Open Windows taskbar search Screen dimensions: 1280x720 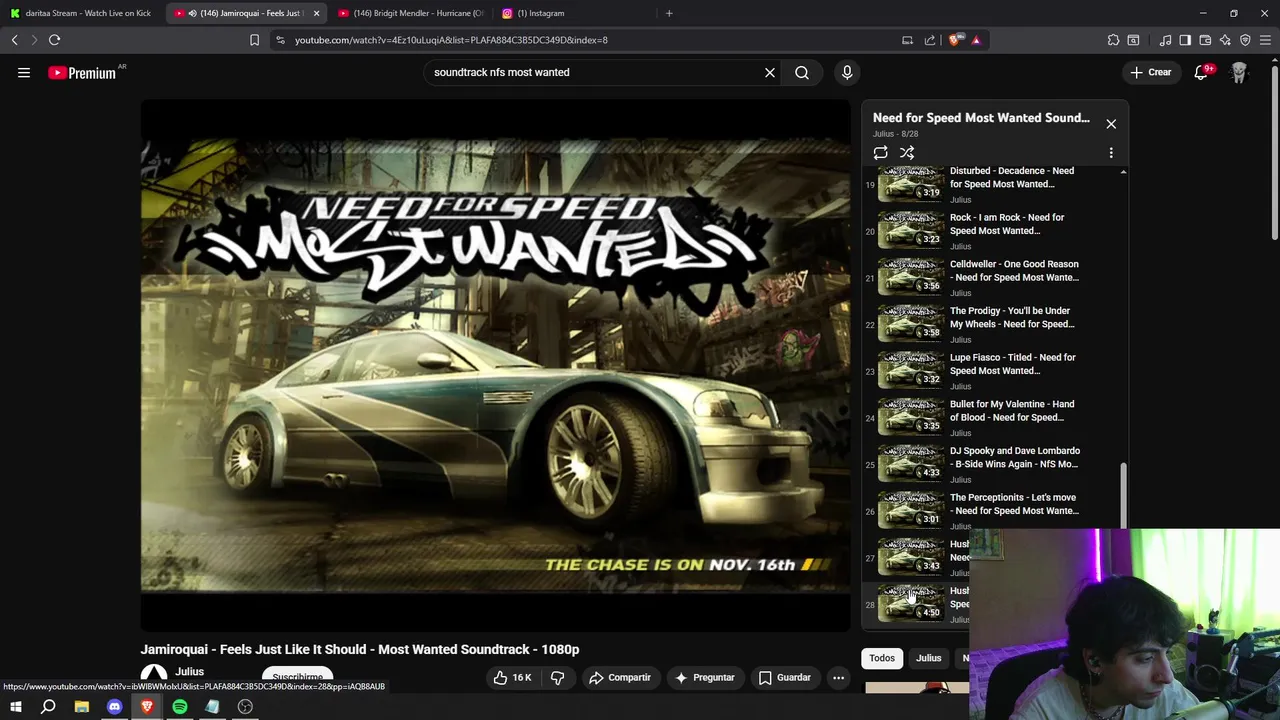coord(48,707)
